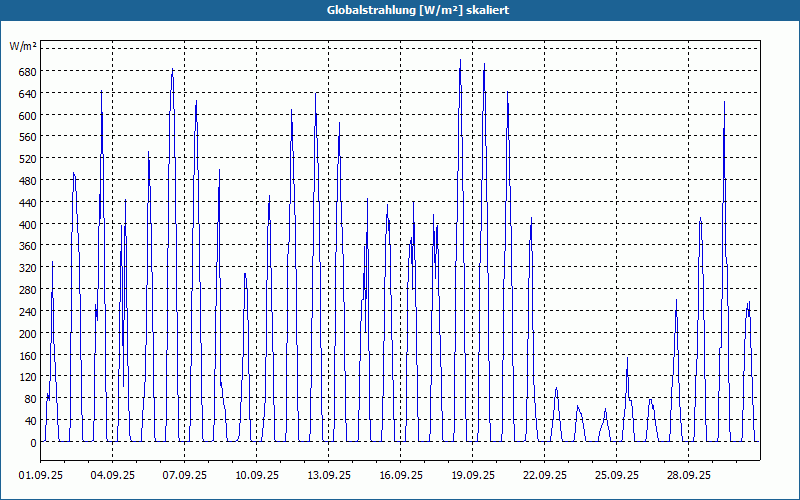Click the 13.09.25 date label

click(329, 476)
